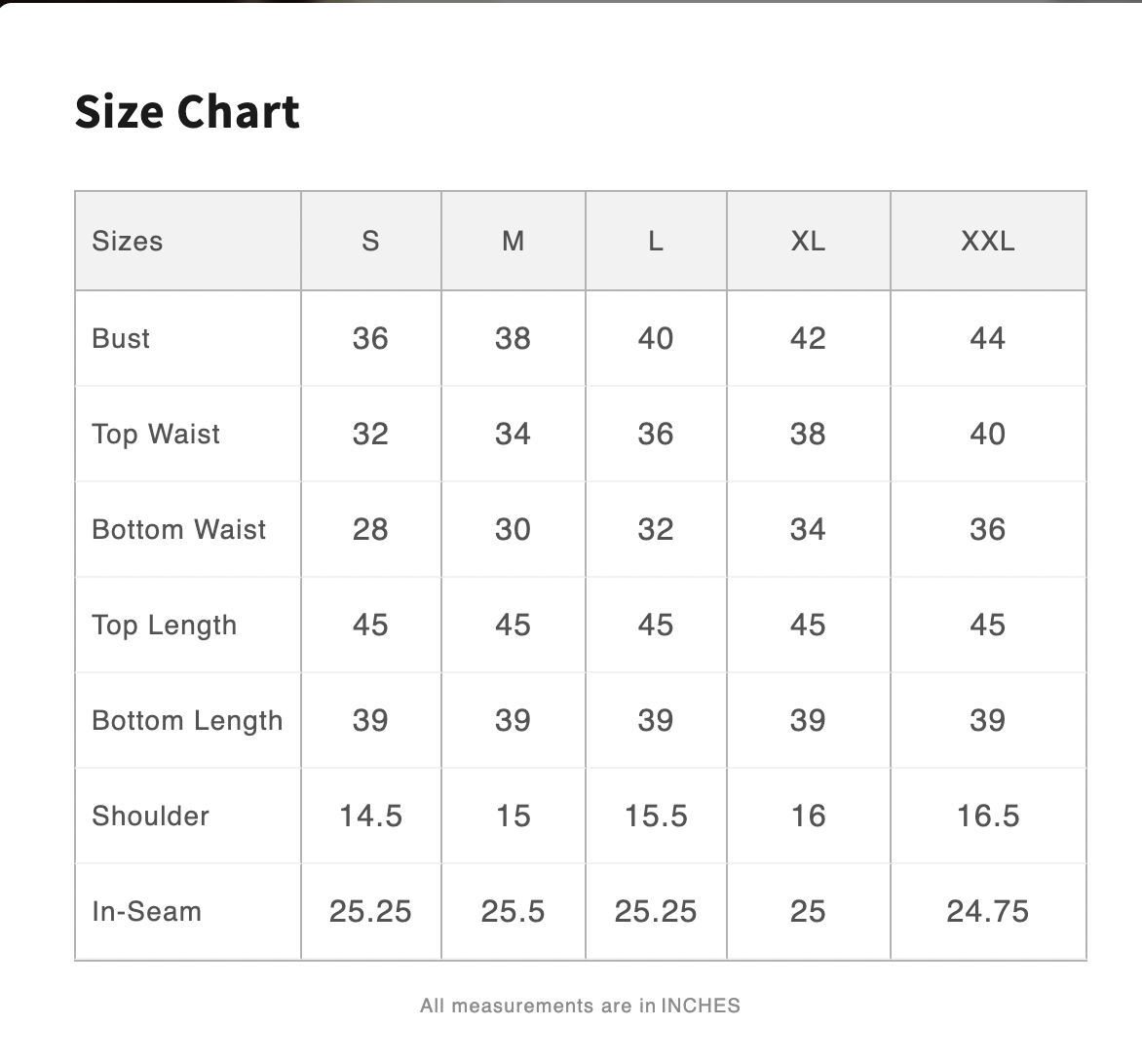Select the Sizes header cell
Image resolution: width=1142 pixels, height=1064 pixels.
[128, 241]
